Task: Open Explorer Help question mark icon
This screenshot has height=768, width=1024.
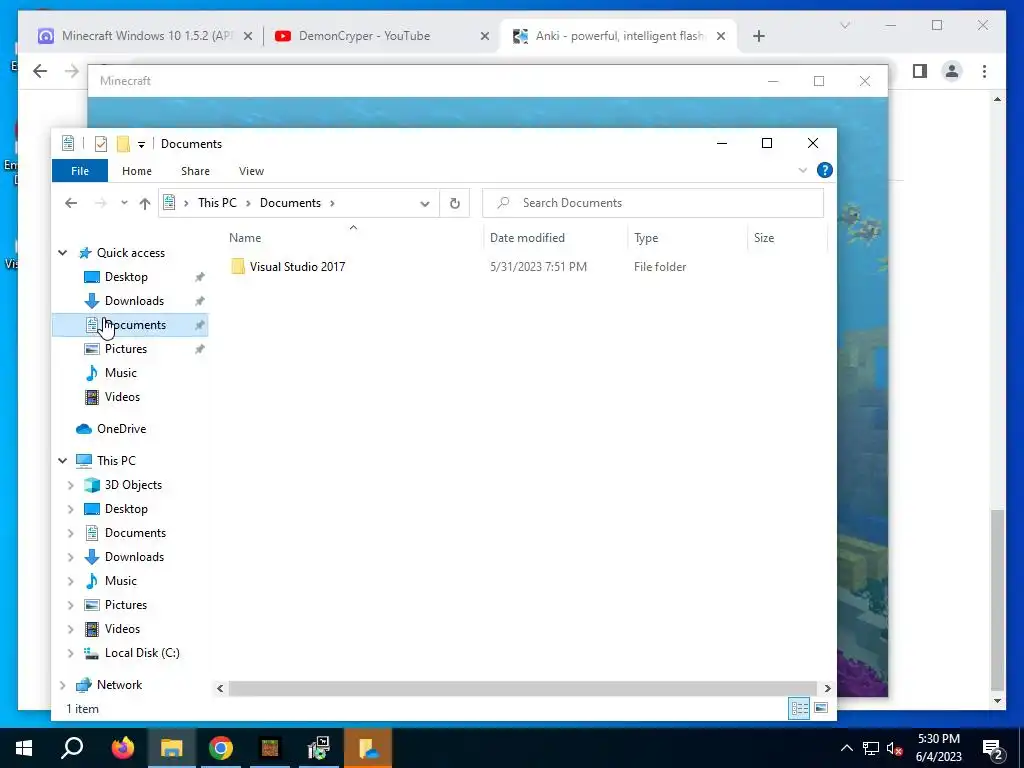Action: coord(825,170)
